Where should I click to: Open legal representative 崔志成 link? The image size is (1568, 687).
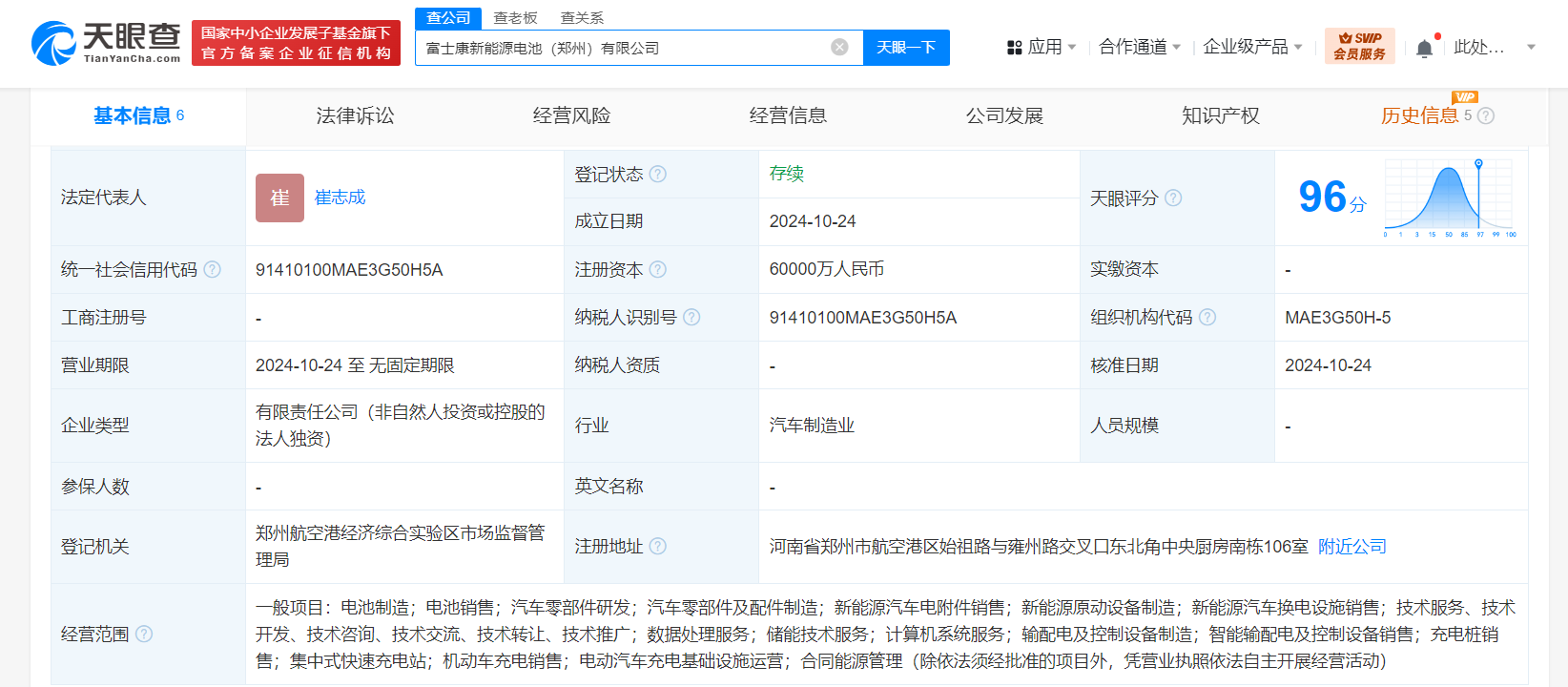[340, 198]
